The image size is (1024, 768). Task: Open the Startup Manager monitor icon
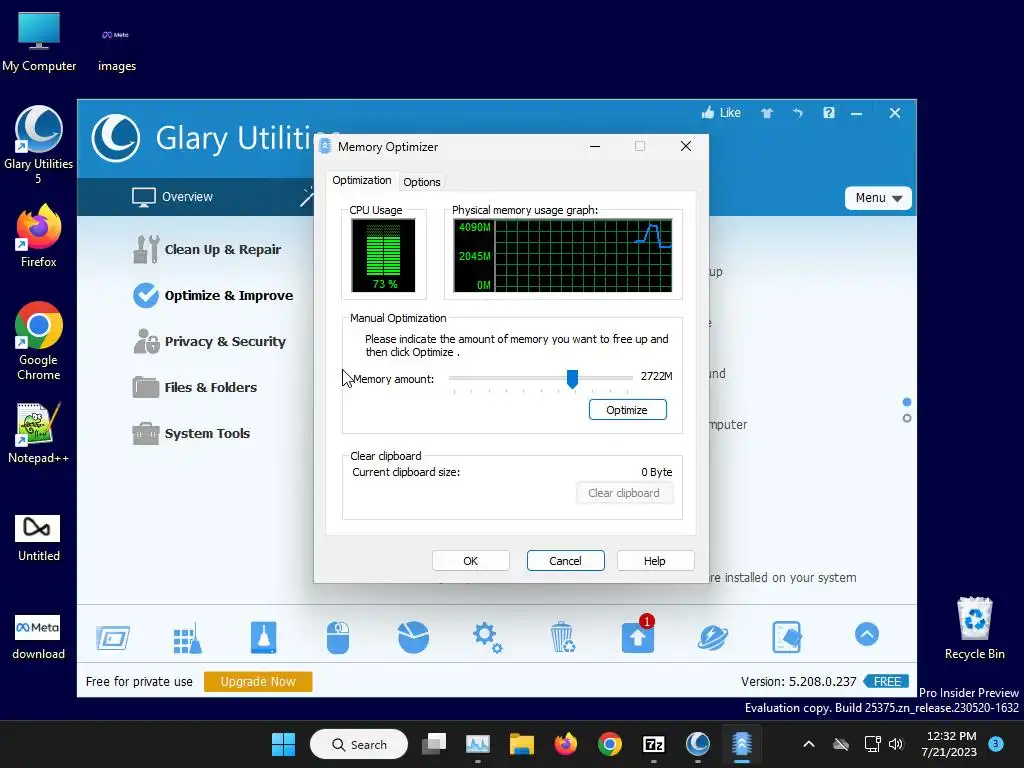pos(113,637)
